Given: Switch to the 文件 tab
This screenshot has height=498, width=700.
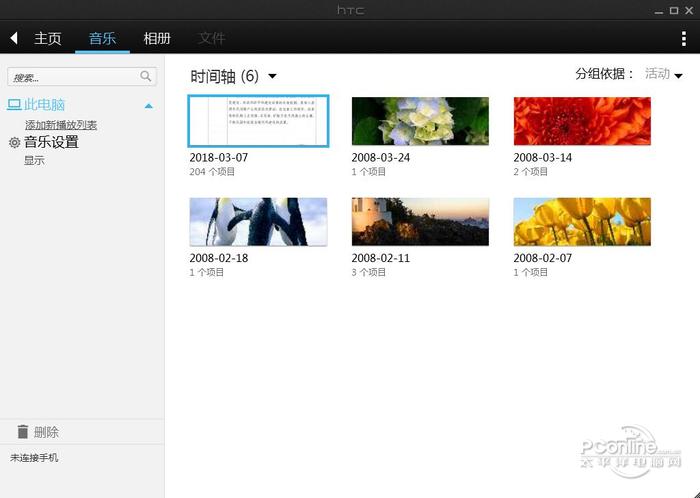Looking at the screenshot, I should pos(212,38).
